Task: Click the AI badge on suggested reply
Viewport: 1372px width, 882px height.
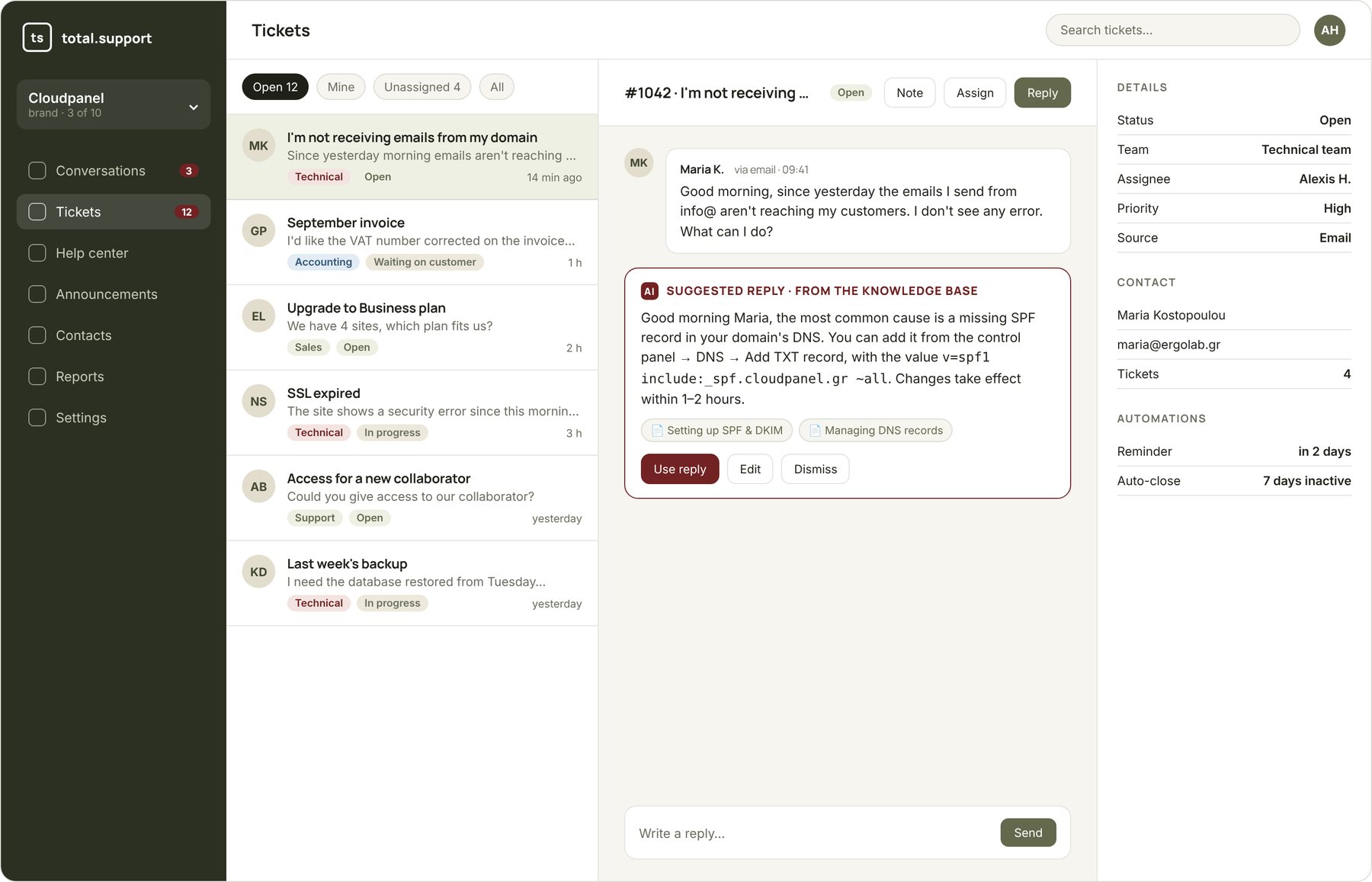Action: 649,291
